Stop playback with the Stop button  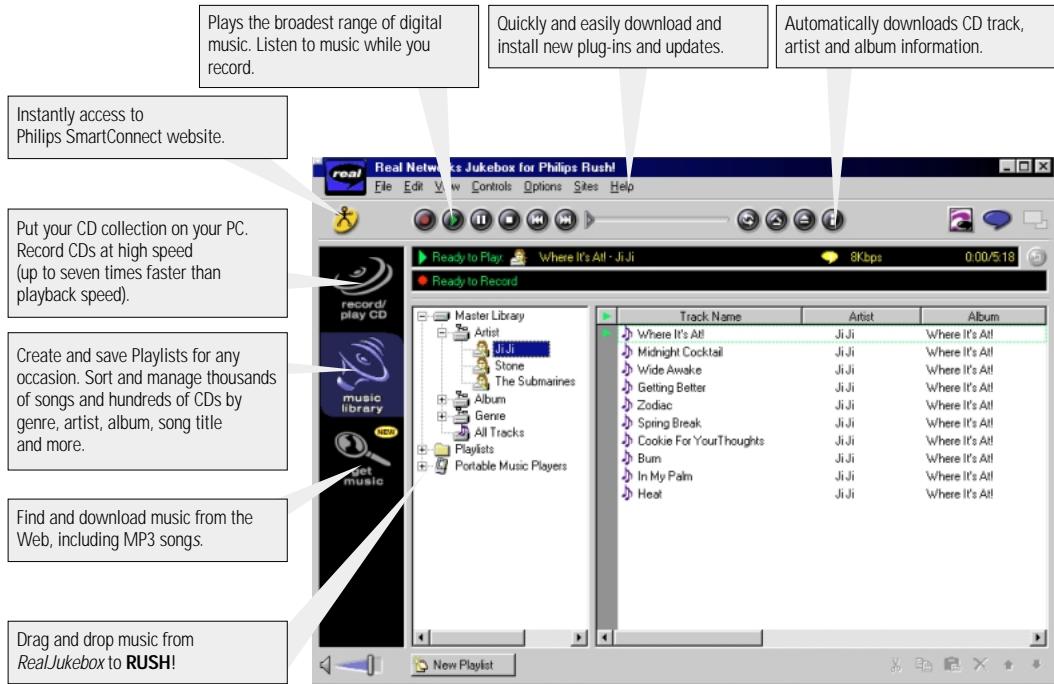click(x=510, y=220)
